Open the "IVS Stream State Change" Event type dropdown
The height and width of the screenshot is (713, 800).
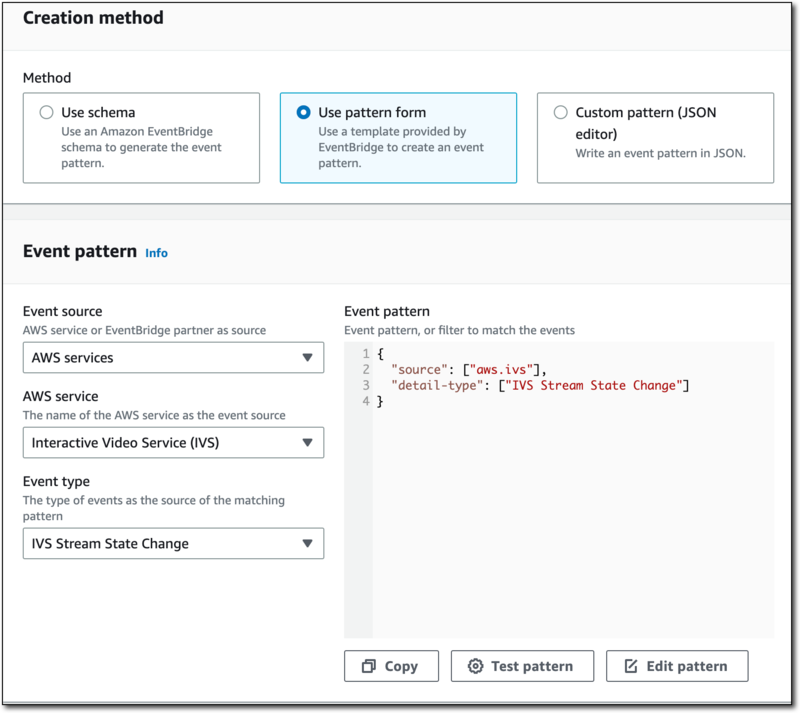[173, 543]
